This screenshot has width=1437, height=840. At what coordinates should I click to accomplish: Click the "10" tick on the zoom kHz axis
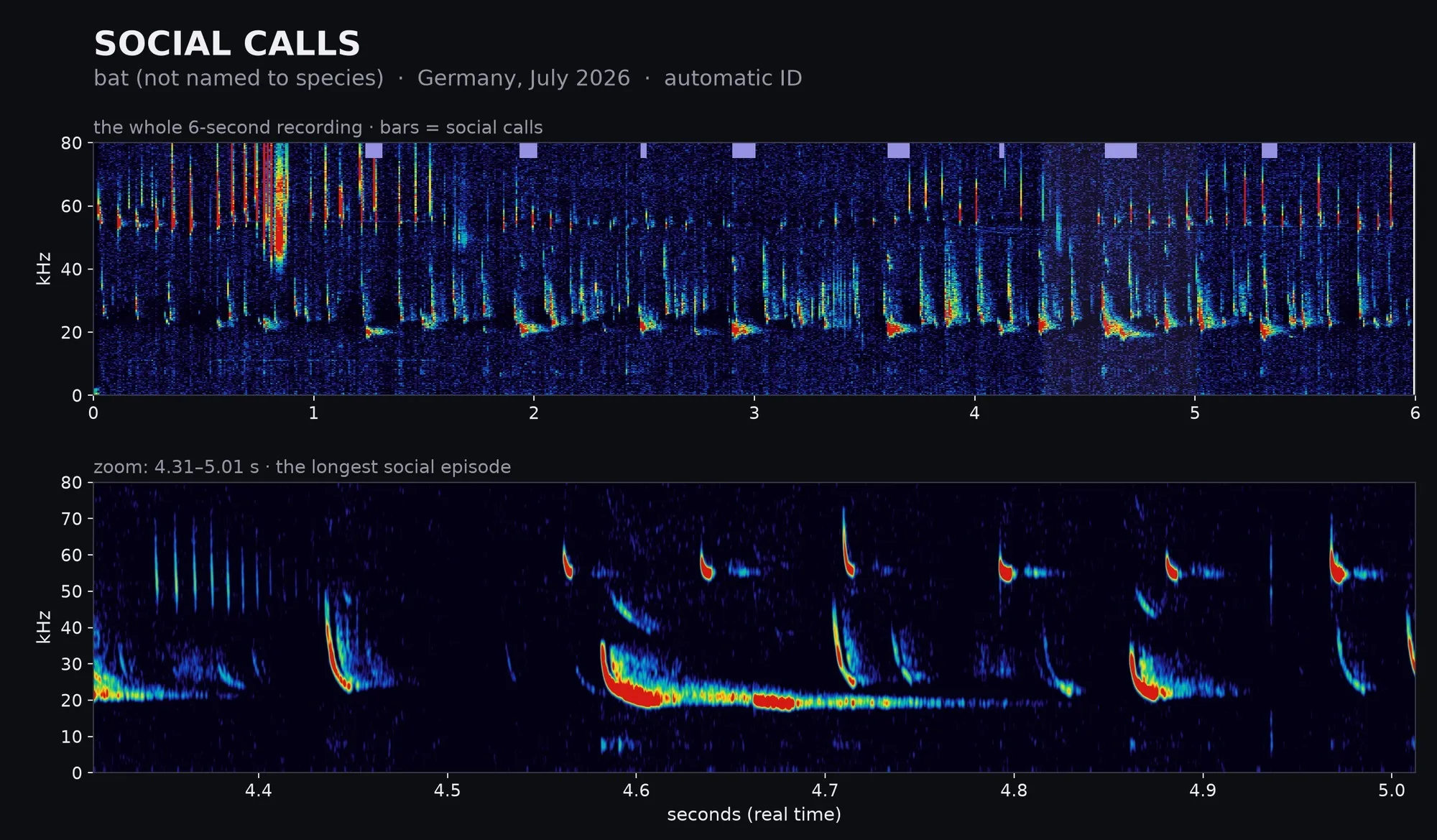pyautogui.click(x=72, y=737)
